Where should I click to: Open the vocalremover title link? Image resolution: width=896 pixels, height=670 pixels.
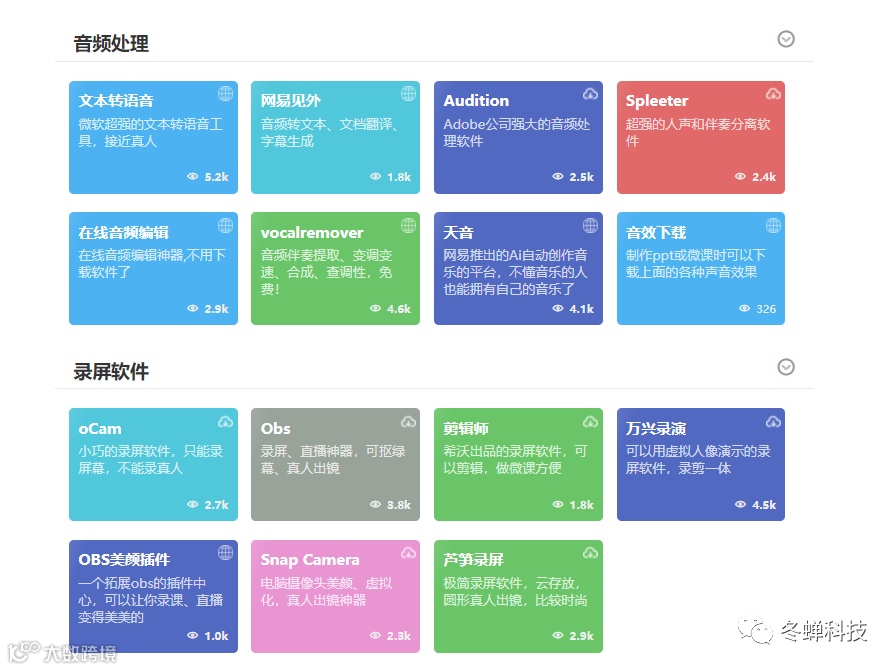[x=312, y=233]
